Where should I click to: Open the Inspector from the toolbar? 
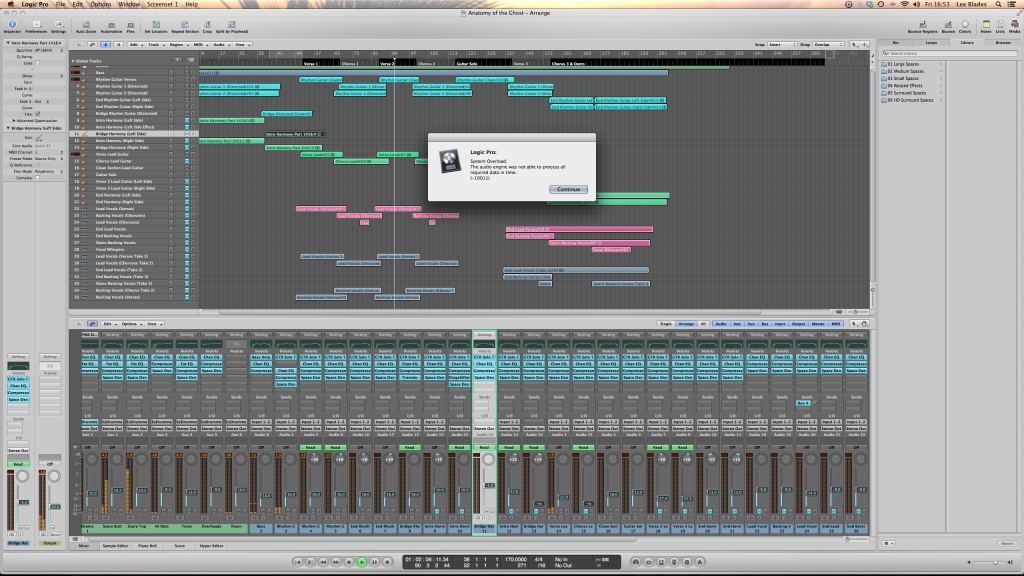point(12,26)
